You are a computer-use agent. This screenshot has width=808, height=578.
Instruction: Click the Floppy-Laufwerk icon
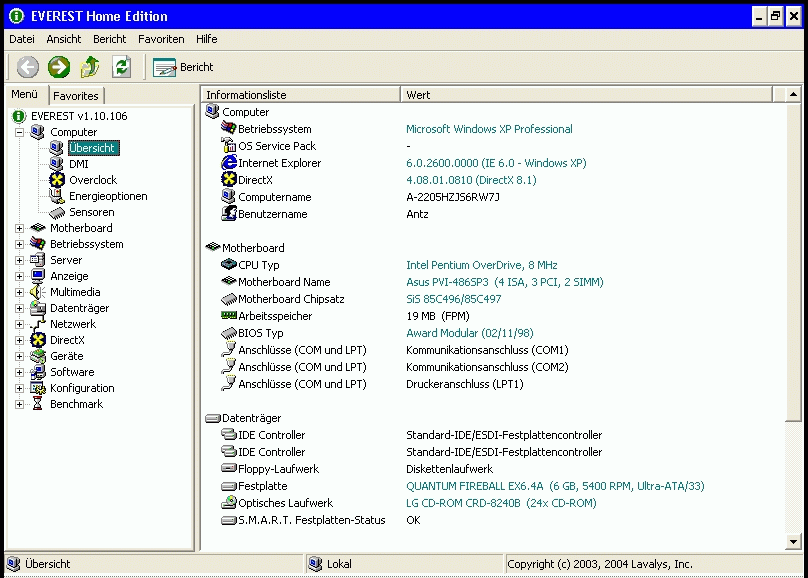[x=229, y=468]
